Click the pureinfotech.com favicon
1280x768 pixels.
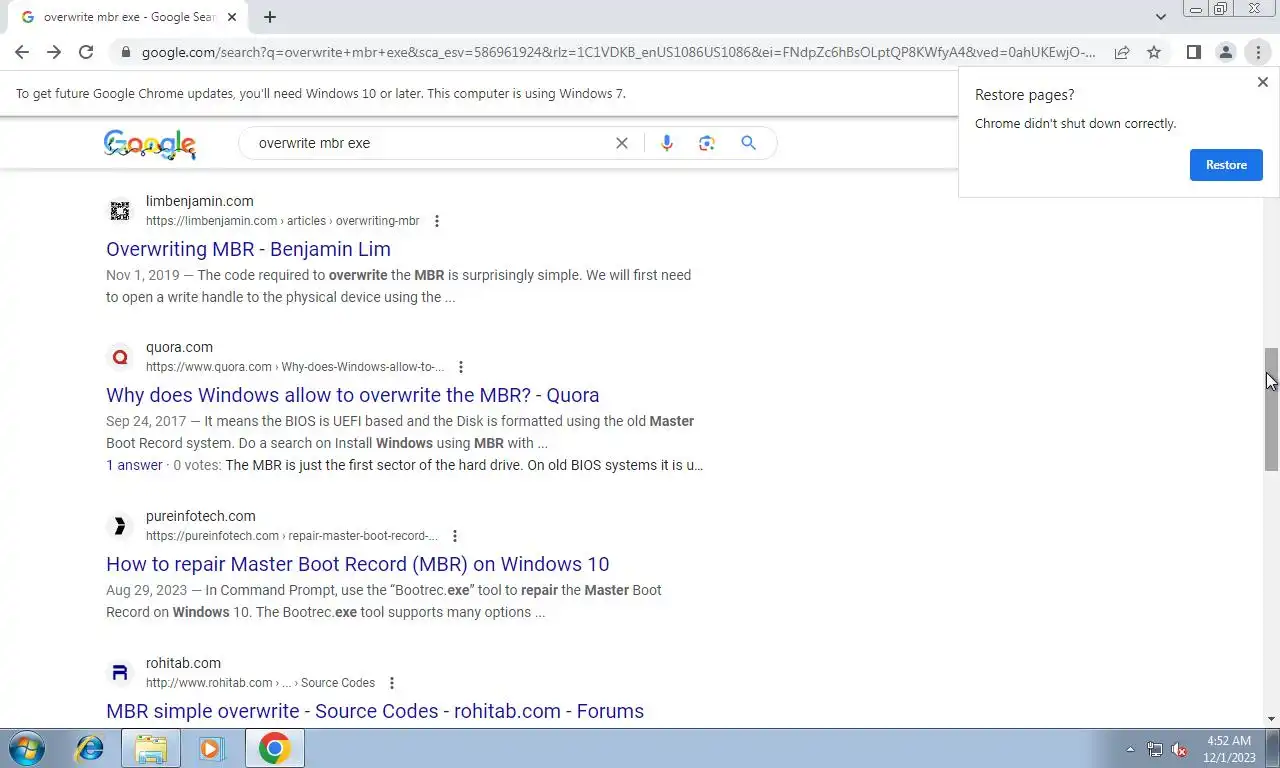pyautogui.click(x=120, y=526)
